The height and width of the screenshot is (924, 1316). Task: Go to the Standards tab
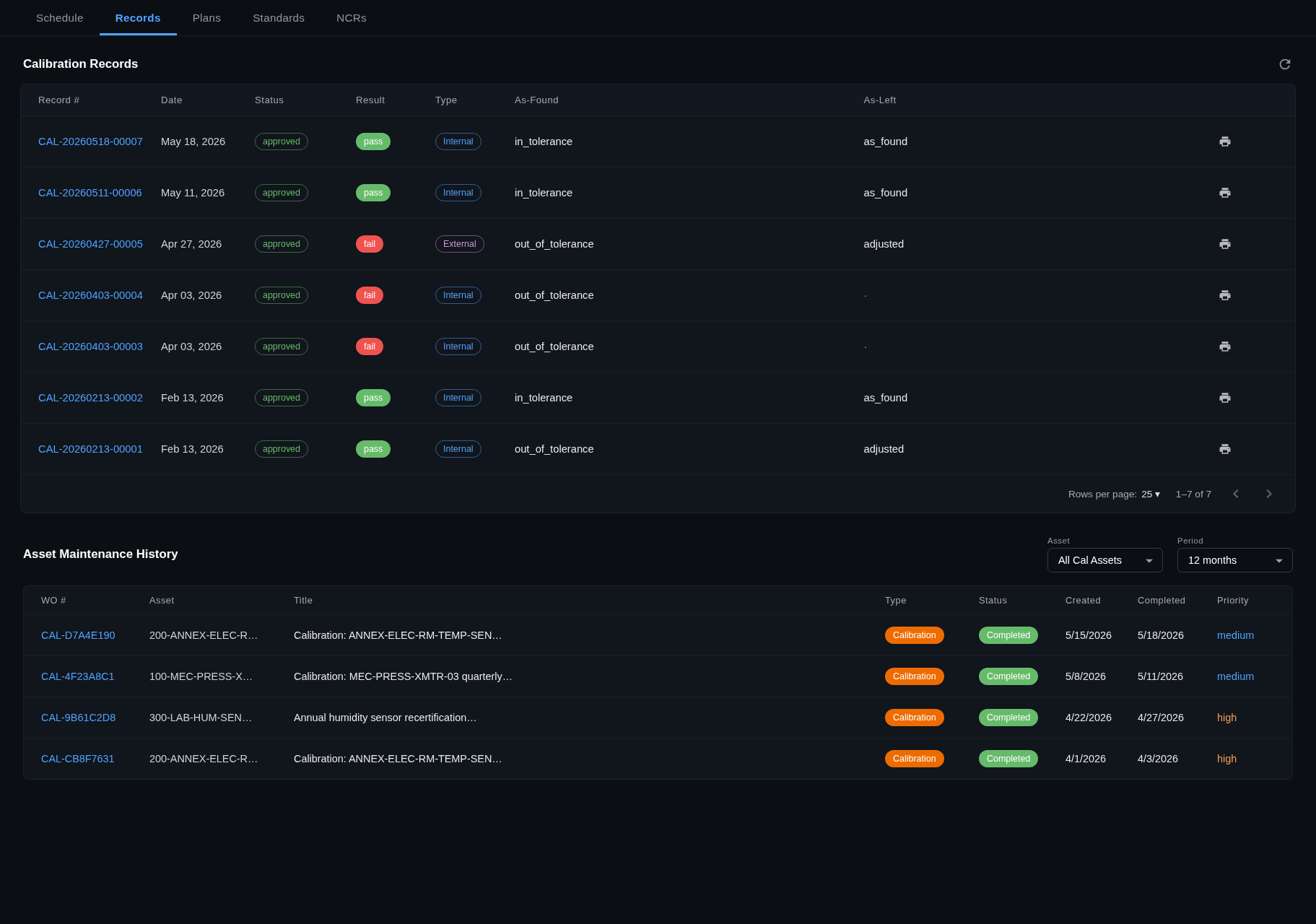tap(279, 18)
